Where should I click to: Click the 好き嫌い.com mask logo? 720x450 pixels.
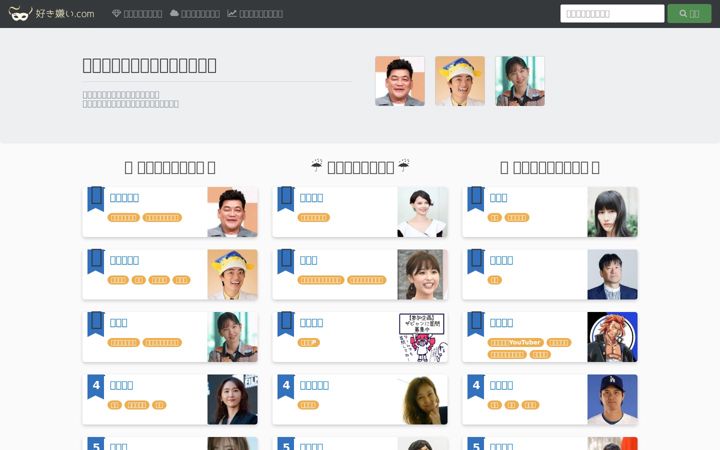(51, 13)
